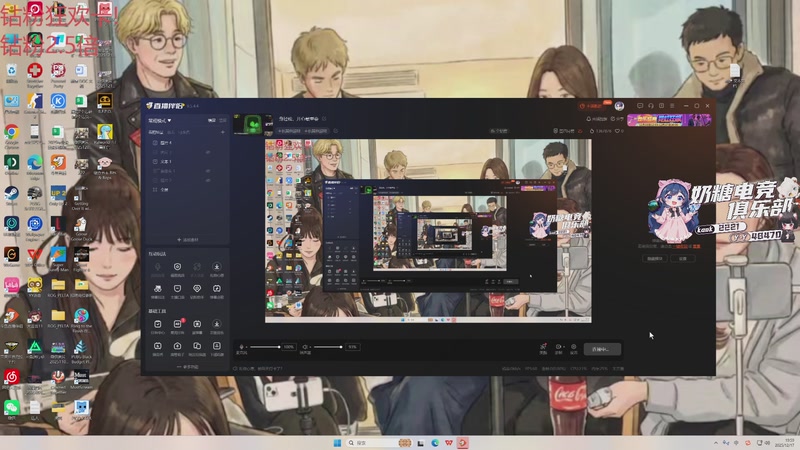This screenshot has height=450, width=800.
Task: Open the headset support icon in title bar
Action: click(651, 106)
